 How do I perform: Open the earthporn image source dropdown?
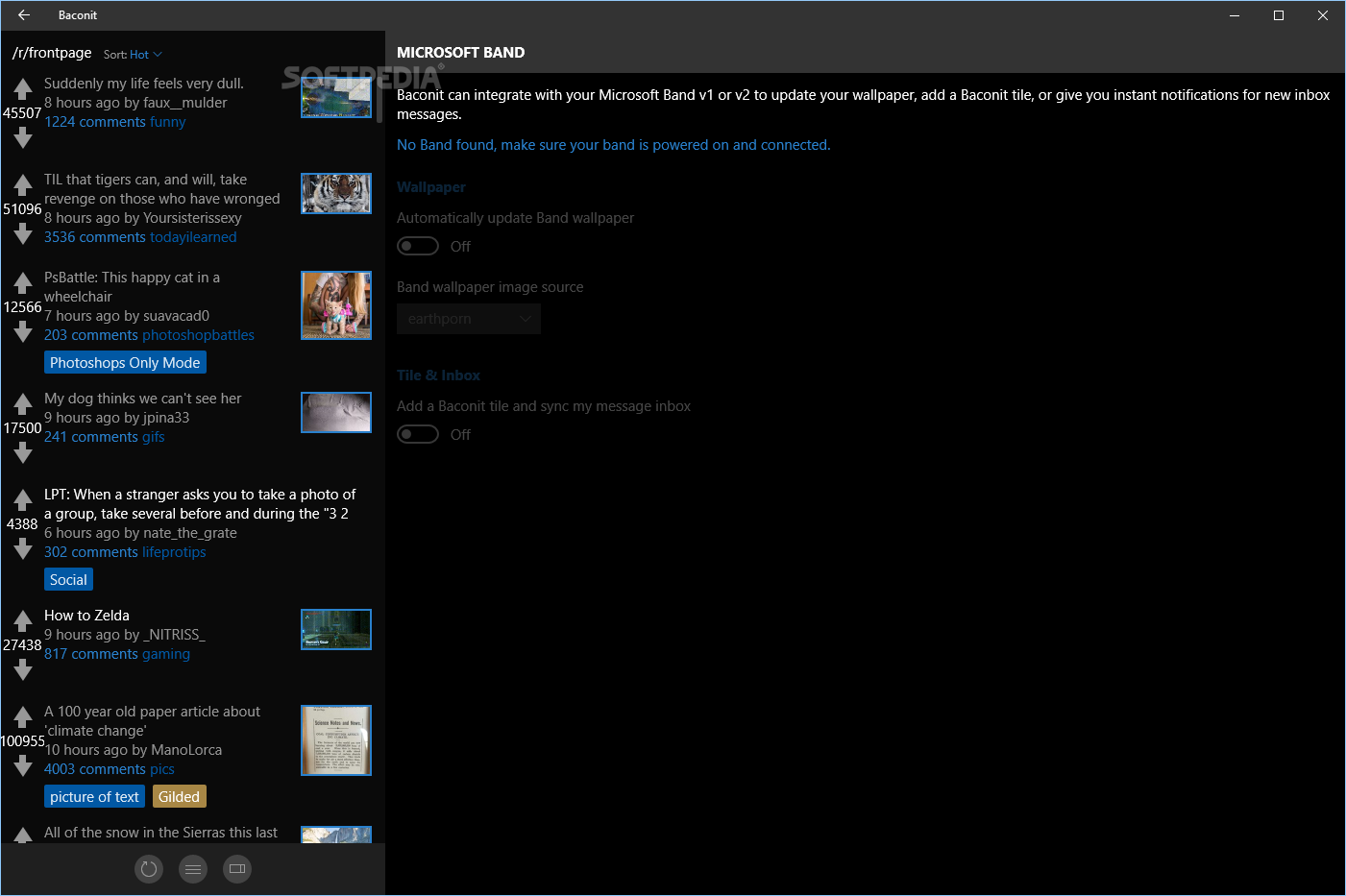[x=469, y=319]
